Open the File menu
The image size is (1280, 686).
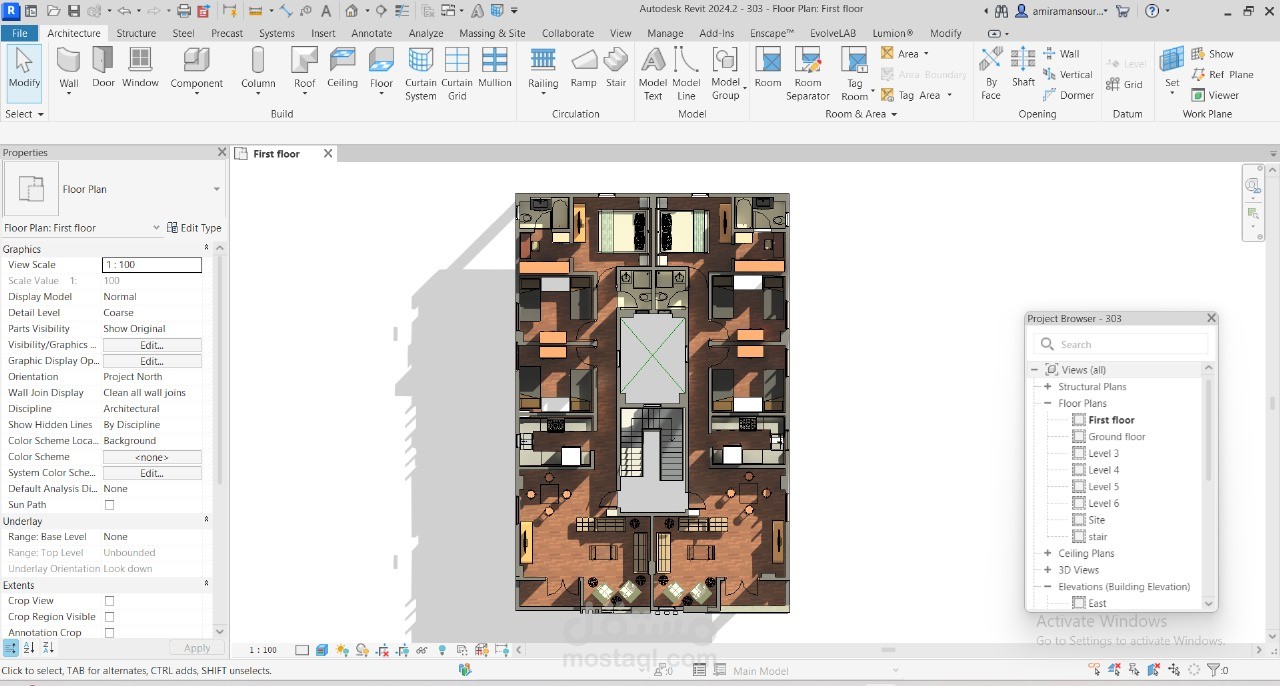coord(20,33)
